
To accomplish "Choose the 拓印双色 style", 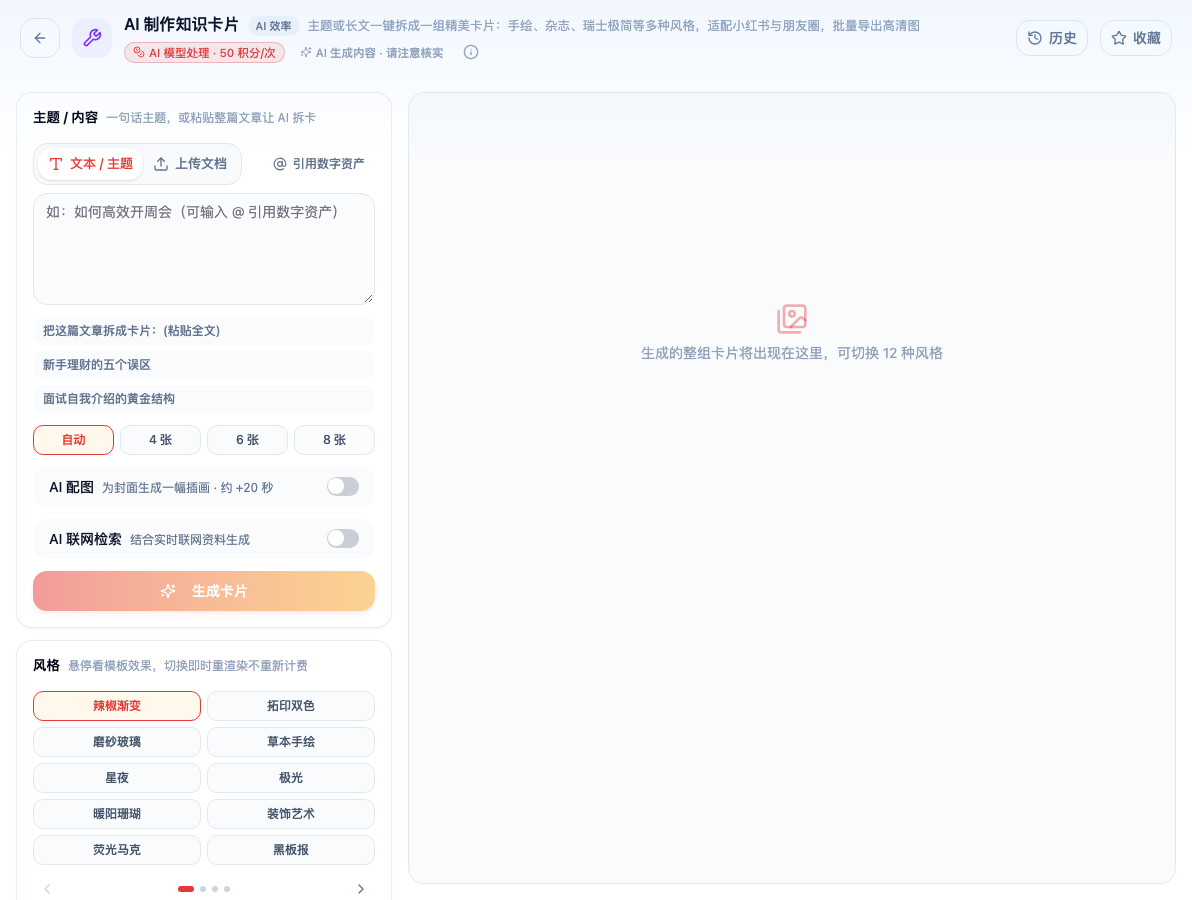I will tap(290, 706).
